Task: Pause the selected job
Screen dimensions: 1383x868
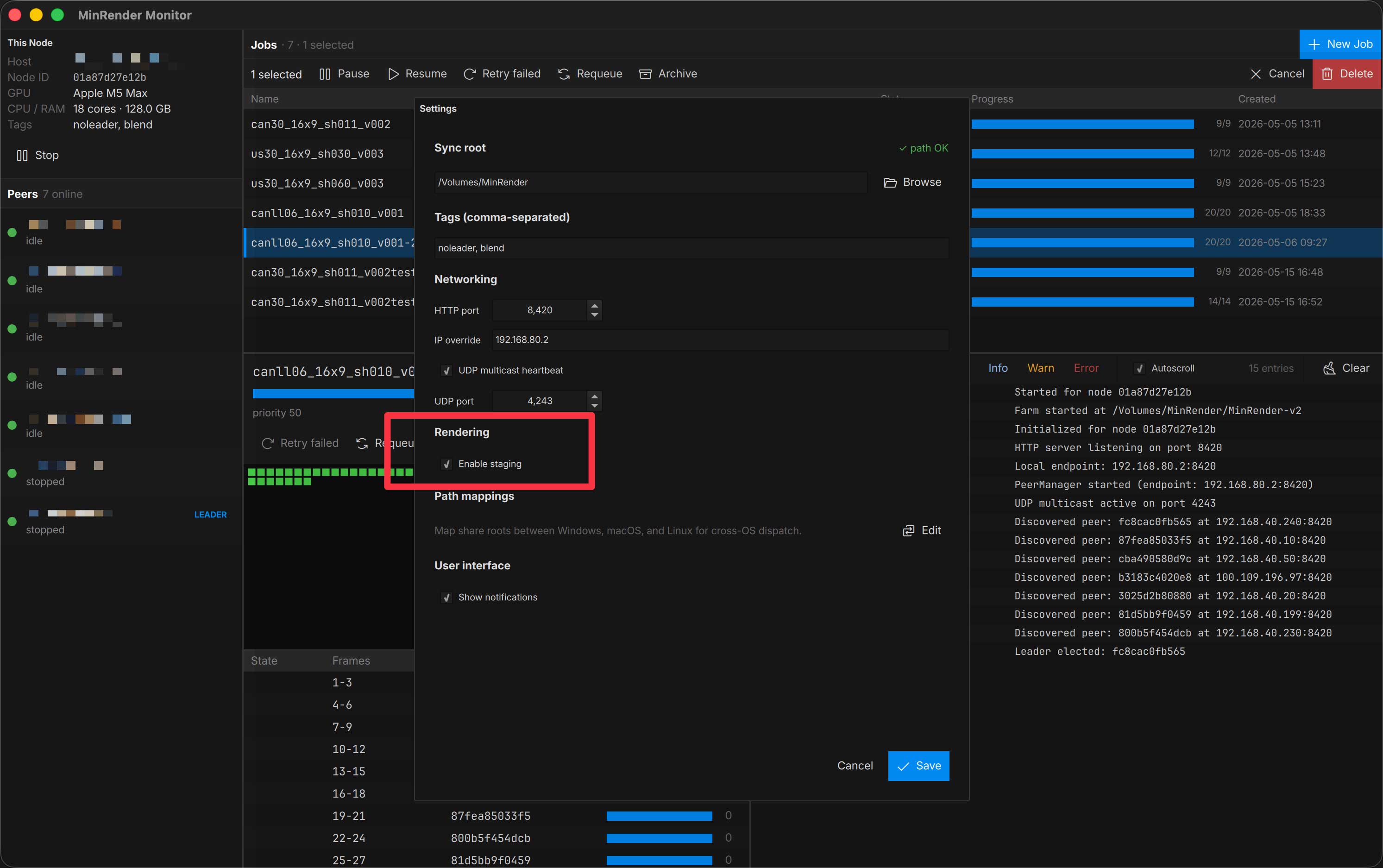Action: point(344,74)
